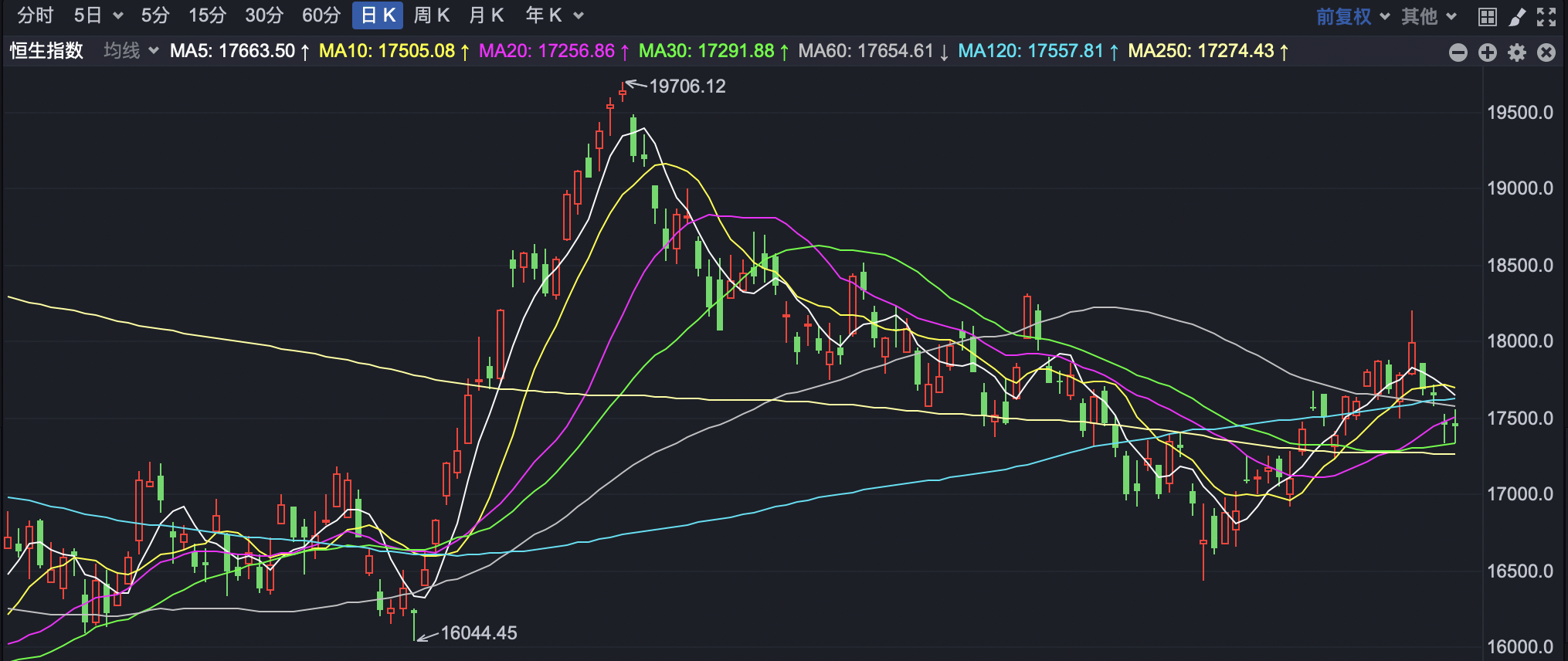Switch to 分时 intraday tab
Image resolution: width=1568 pixels, height=661 pixels.
click(36, 15)
